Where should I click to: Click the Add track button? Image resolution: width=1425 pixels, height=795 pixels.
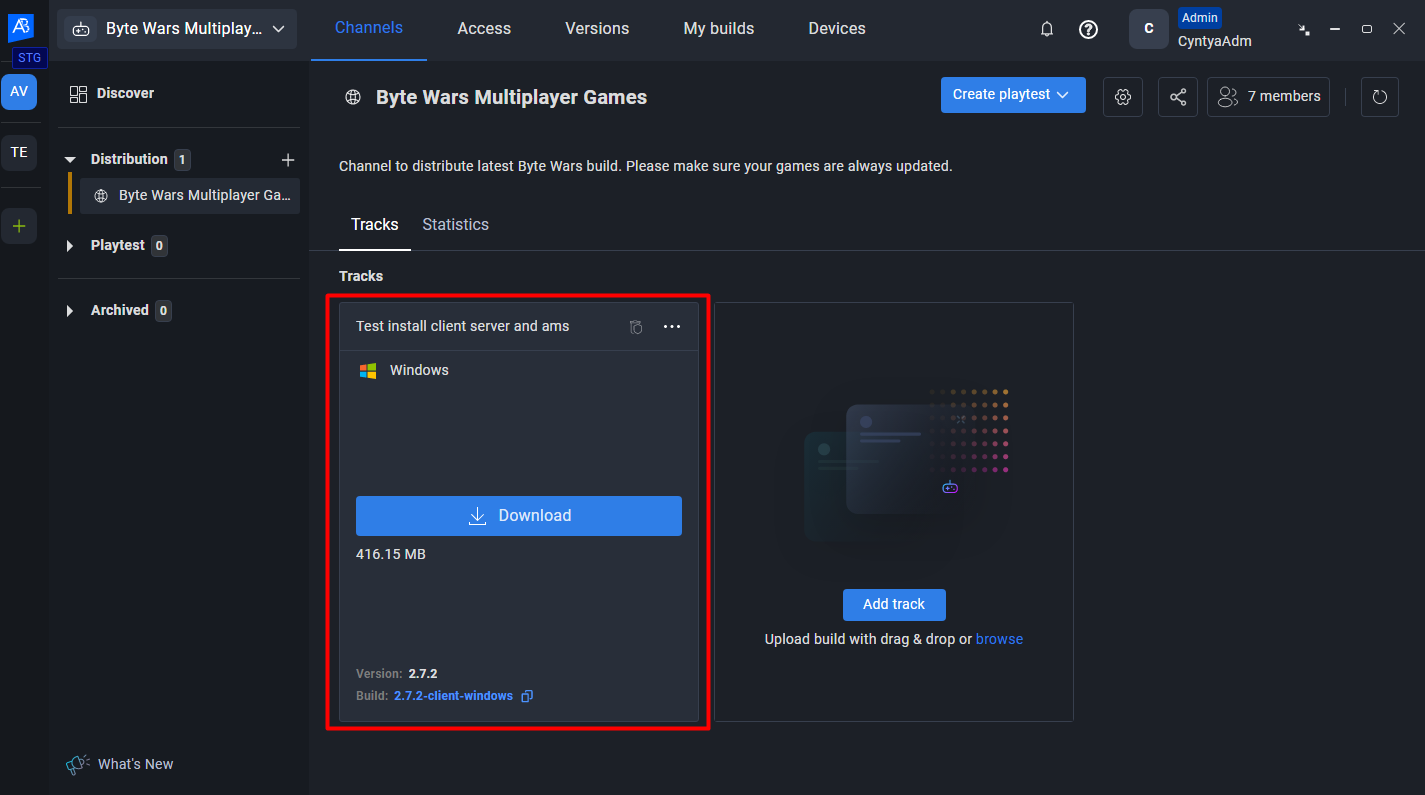[894, 604]
